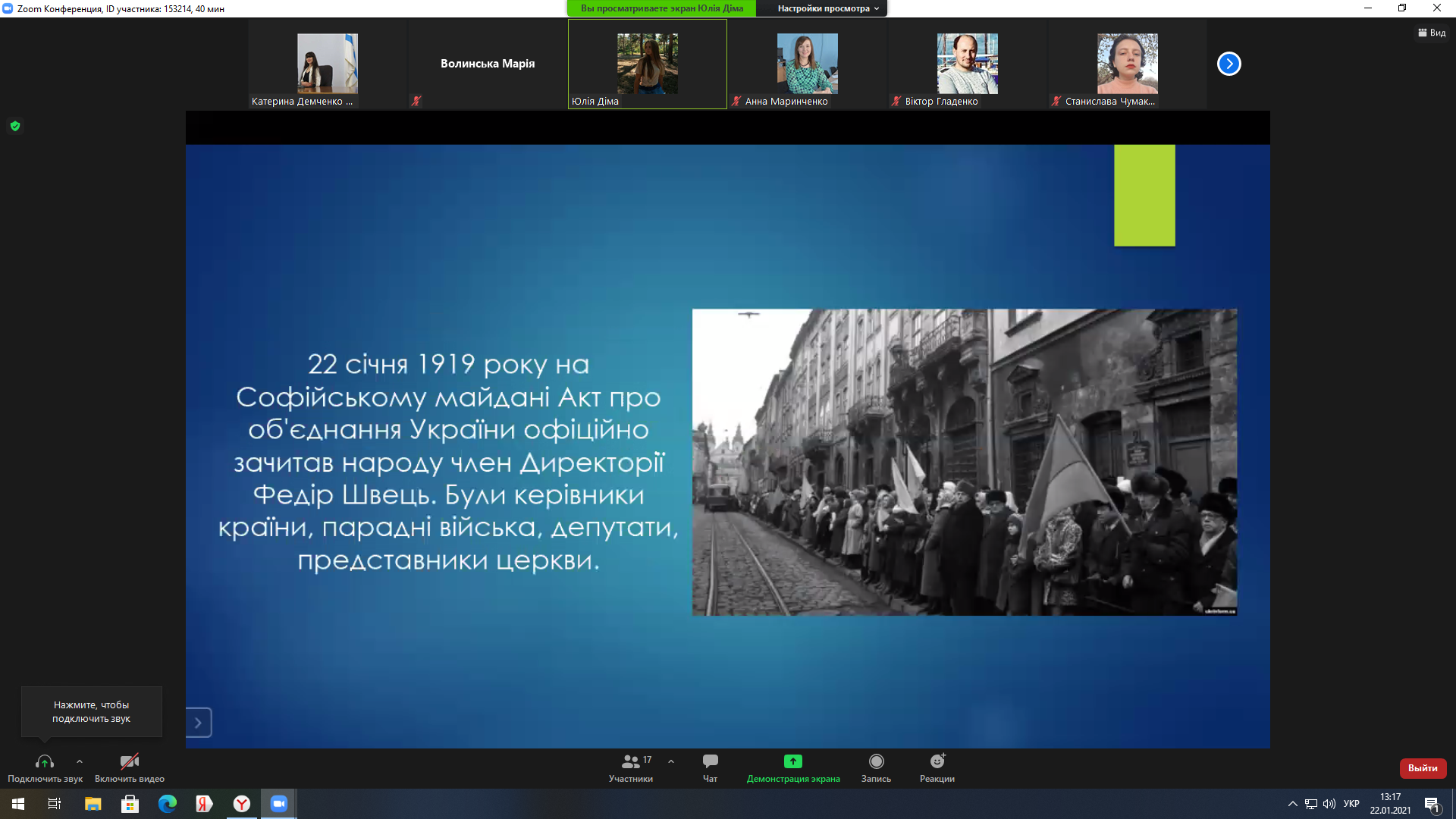
Task: Expand audio options arrow next to headphones
Action: point(80,761)
